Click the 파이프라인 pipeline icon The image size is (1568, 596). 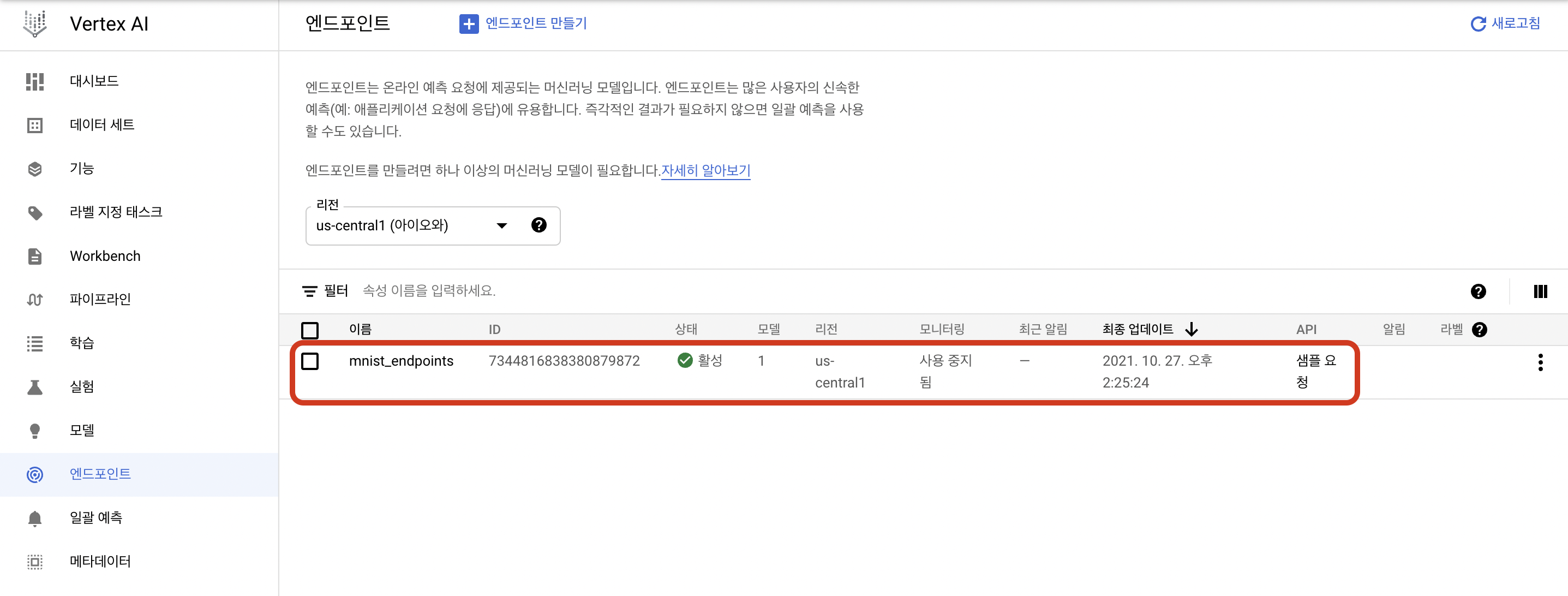coord(35,300)
